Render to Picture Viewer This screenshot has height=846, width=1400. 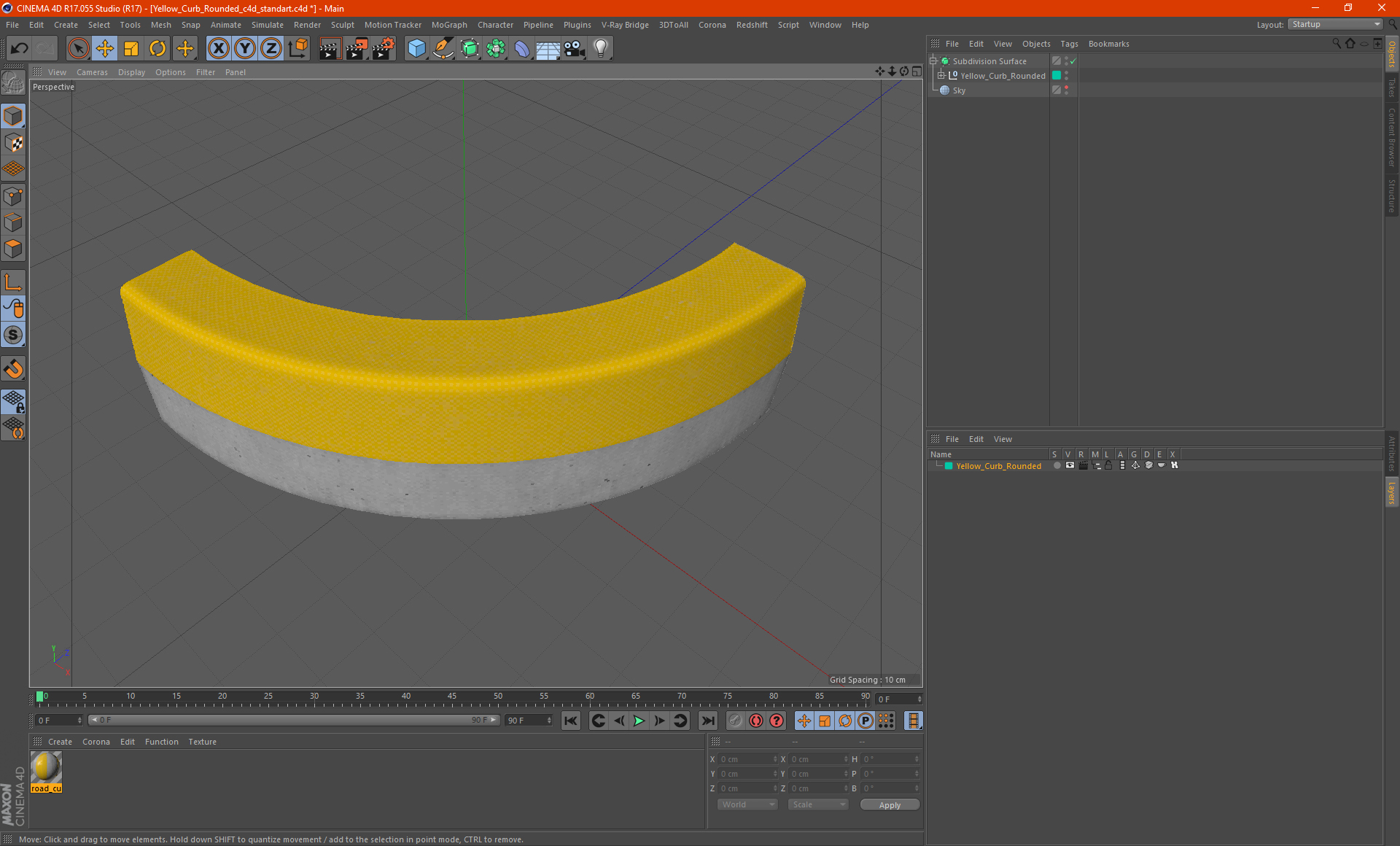357,49
